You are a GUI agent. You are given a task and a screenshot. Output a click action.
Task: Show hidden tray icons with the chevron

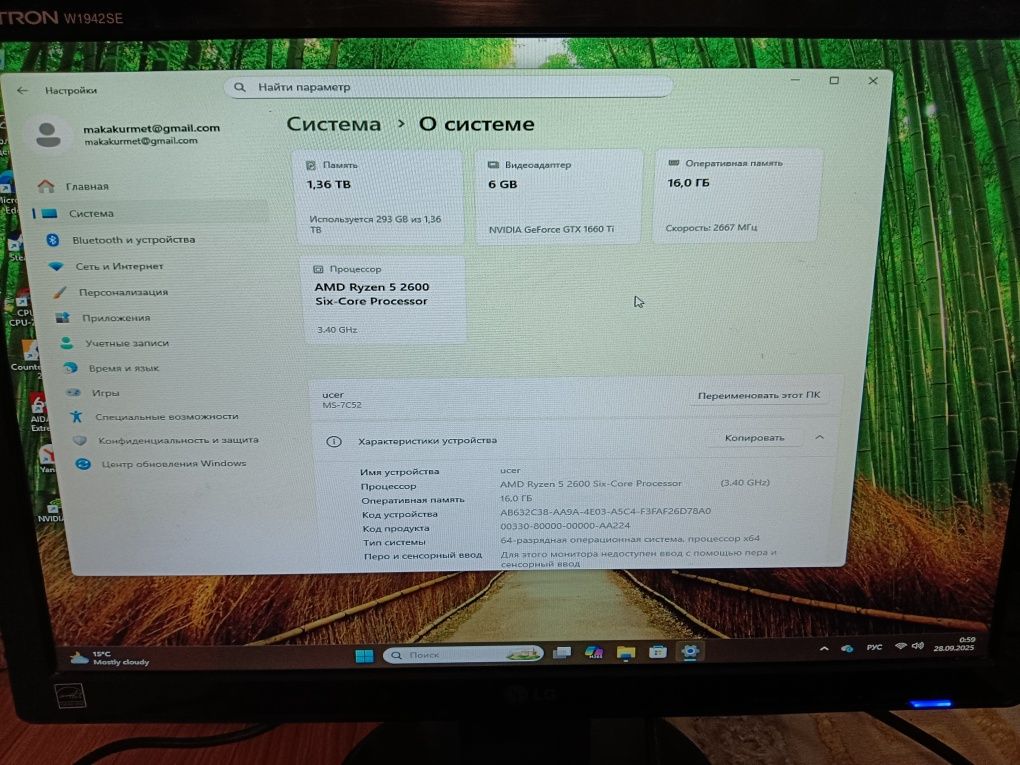(824, 649)
